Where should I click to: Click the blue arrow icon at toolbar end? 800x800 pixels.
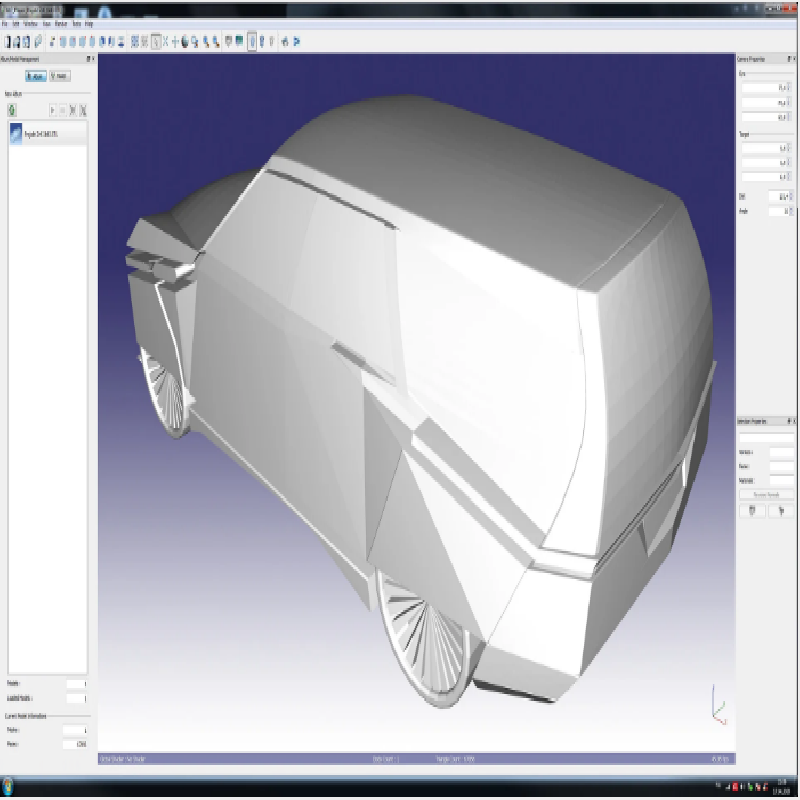pos(297,42)
